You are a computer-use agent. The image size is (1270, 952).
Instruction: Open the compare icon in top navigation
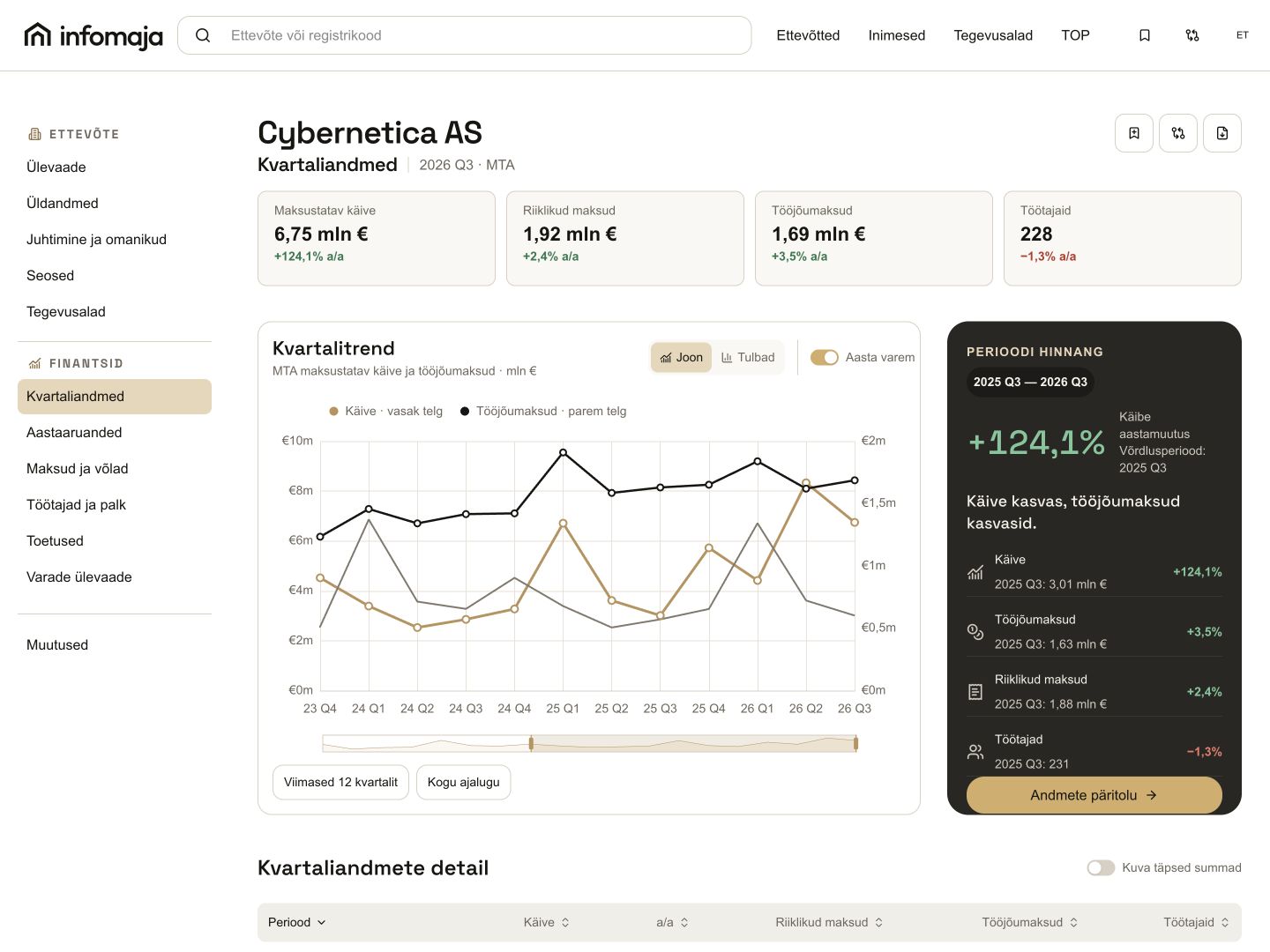(x=1192, y=35)
